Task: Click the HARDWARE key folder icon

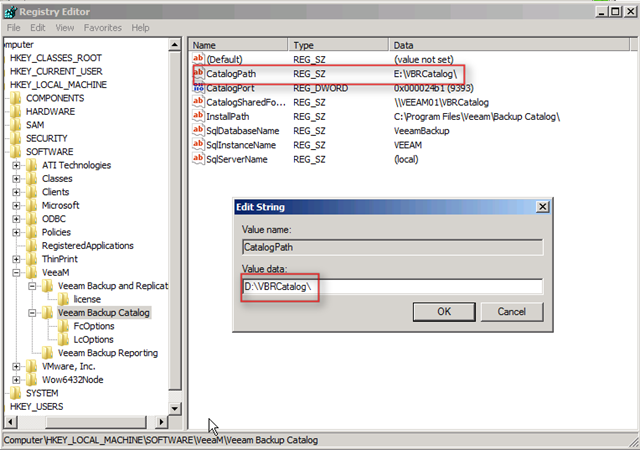Action: pyautogui.click(x=15, y=111)
